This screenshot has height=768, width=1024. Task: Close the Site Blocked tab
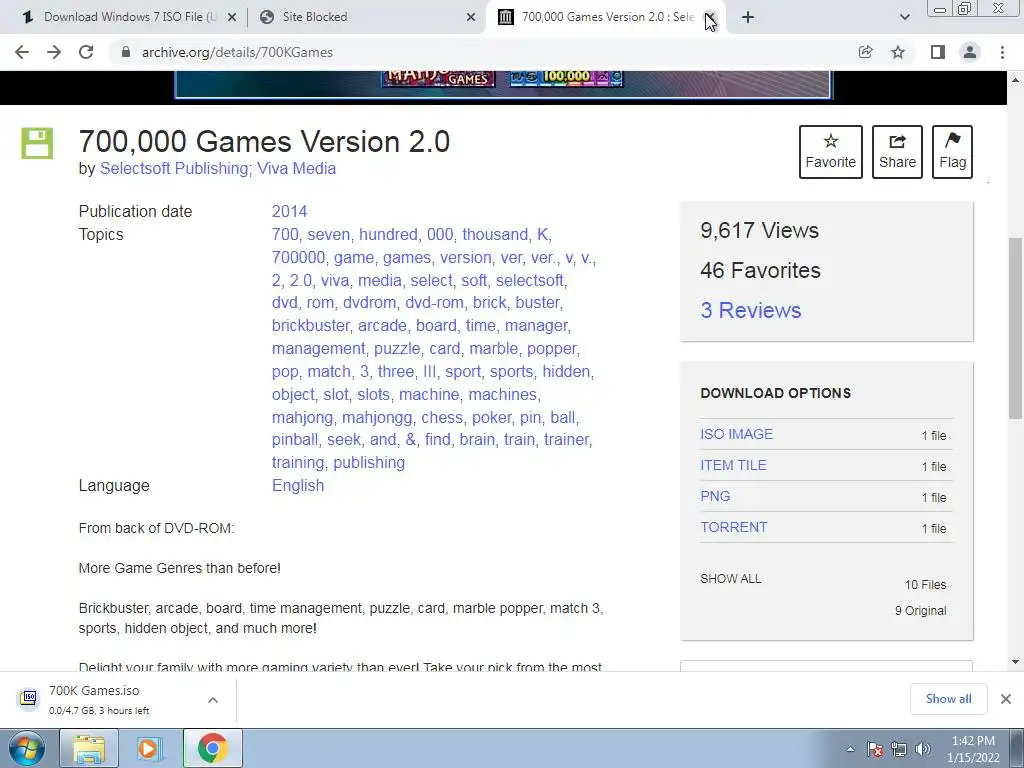[x=471, y=18]
